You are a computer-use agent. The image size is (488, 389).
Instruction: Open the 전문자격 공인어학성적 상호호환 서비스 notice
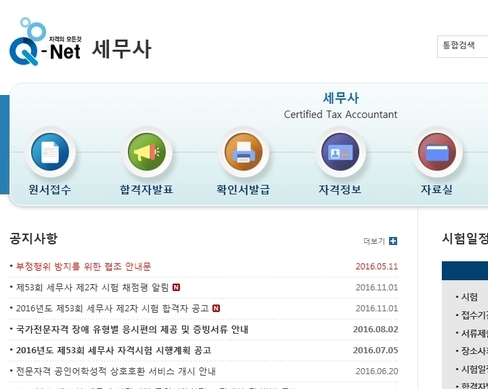pos(116,371)
